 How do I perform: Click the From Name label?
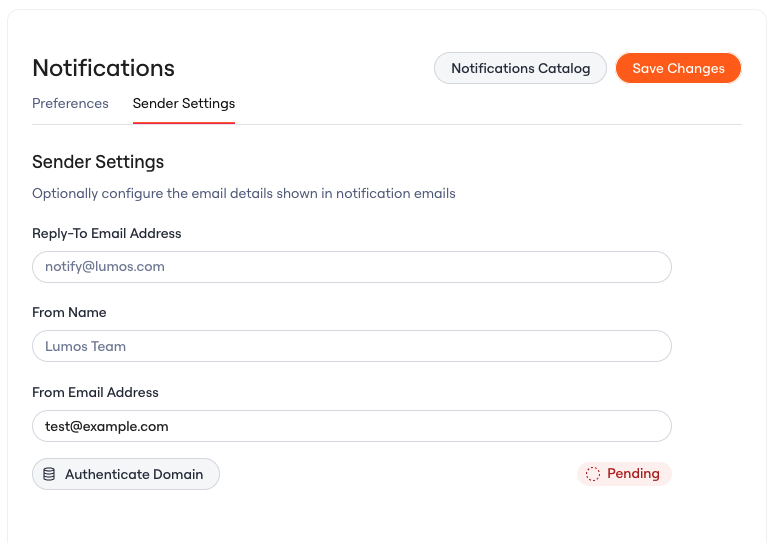(69, 312)
